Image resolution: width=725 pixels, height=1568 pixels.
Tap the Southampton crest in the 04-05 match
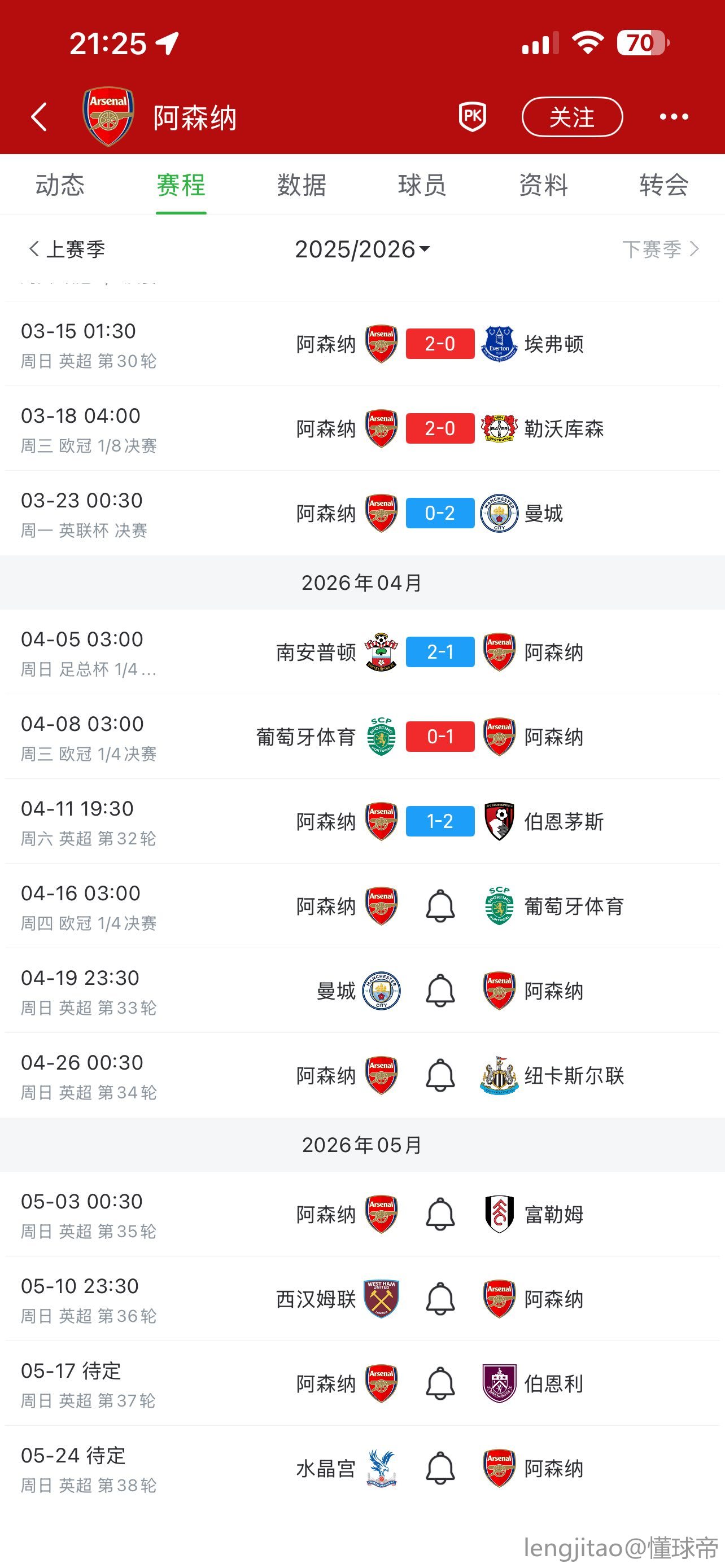[381, 652]
